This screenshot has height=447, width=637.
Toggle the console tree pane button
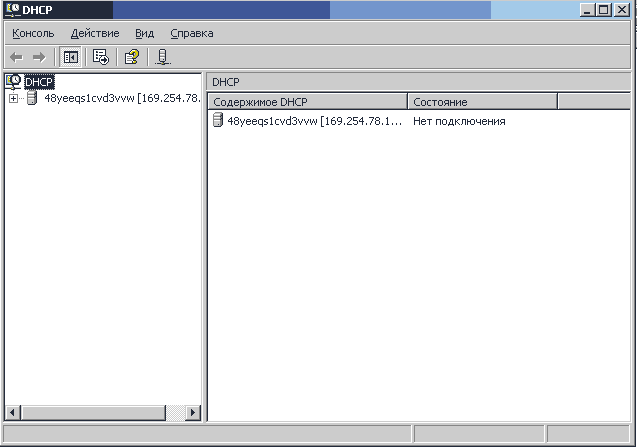point(71,57)
